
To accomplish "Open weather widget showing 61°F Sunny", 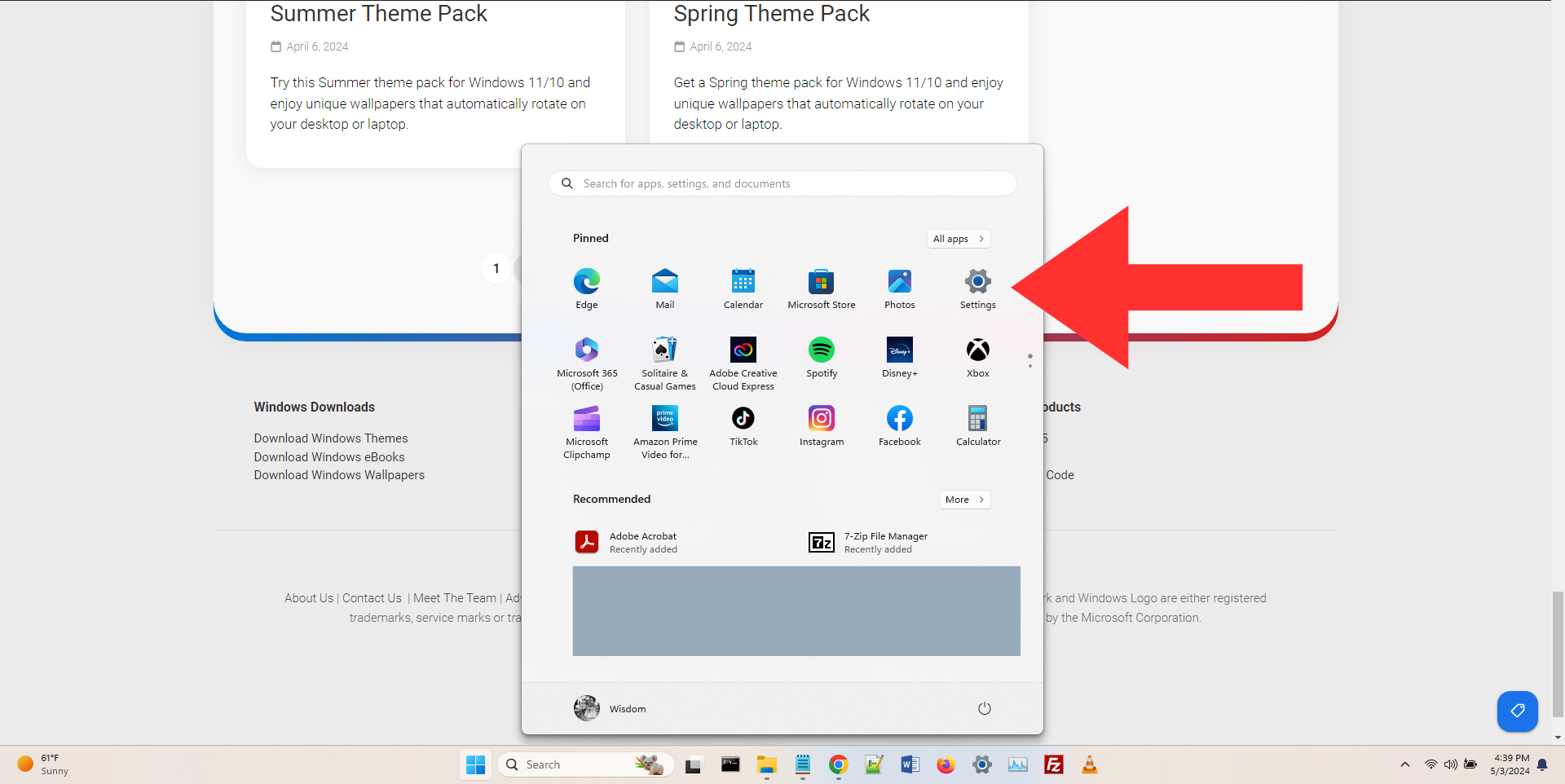I will pyautogui.click(x=43, y=764).
